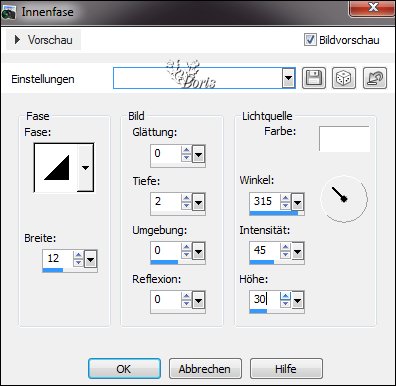Viewport: 396px width, 386px height.
Task: Click the Reflexion value input field
Action: pyautogui.click(x=166, y=300)
